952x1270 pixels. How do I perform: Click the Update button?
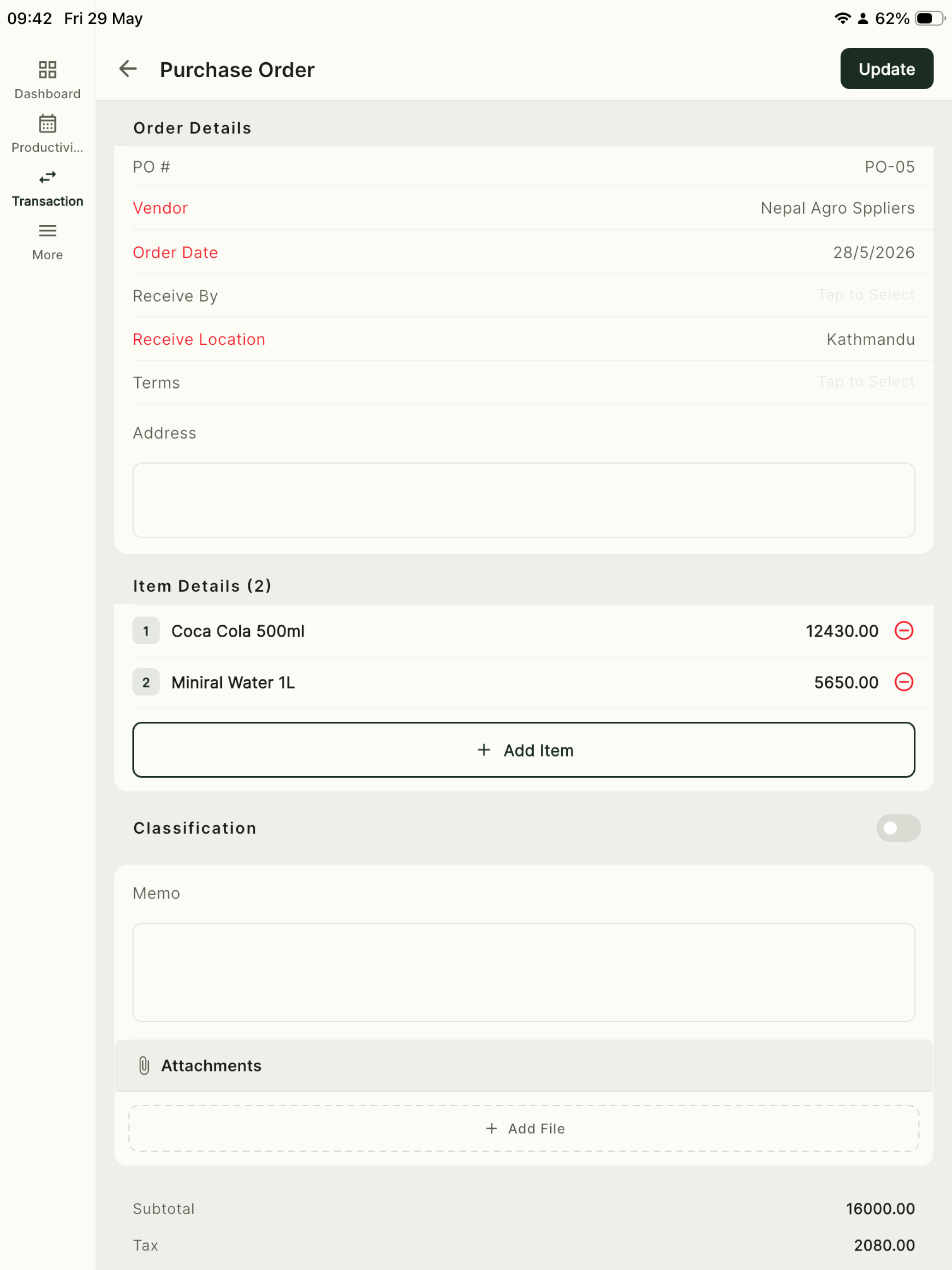(887, 69)
